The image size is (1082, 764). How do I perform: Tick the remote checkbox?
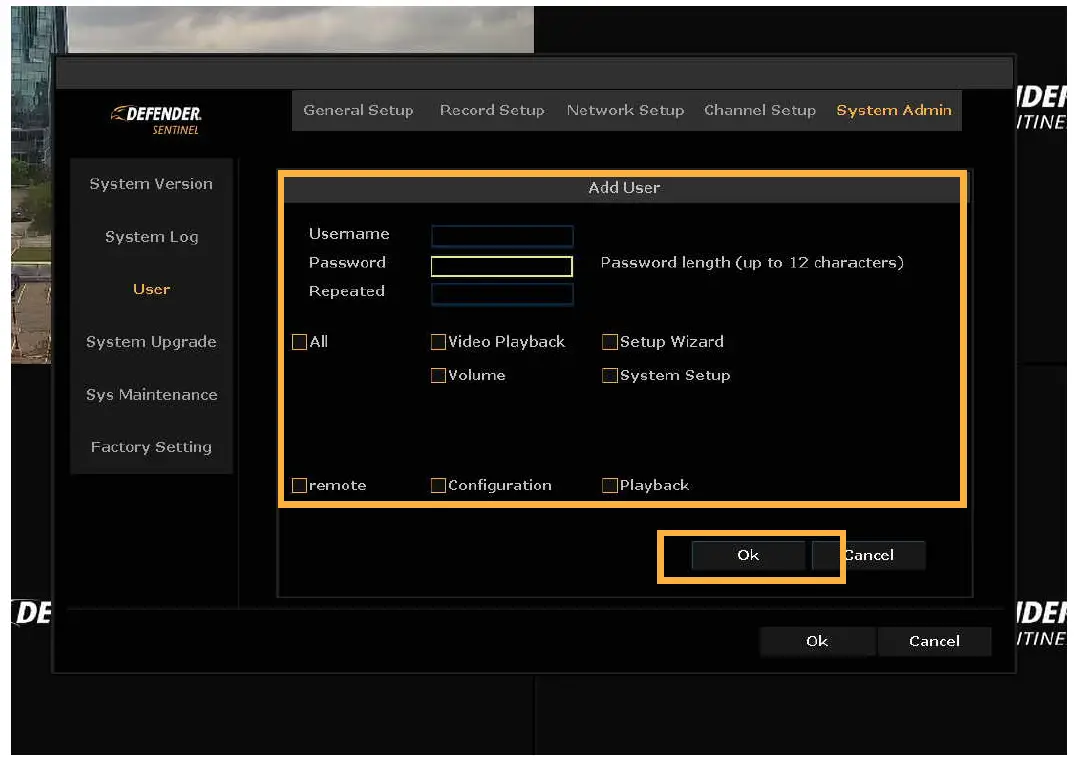[x=299, y=486]
